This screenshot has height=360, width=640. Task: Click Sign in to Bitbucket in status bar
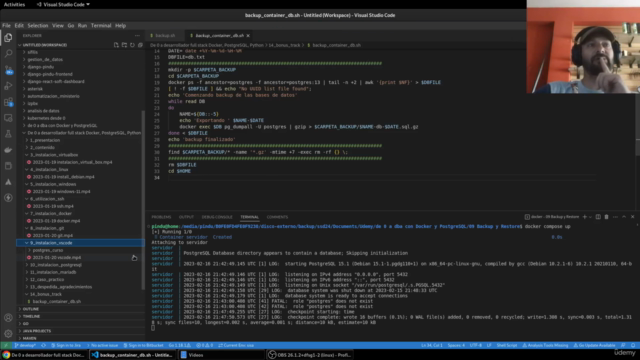click(x=143, y=345)
